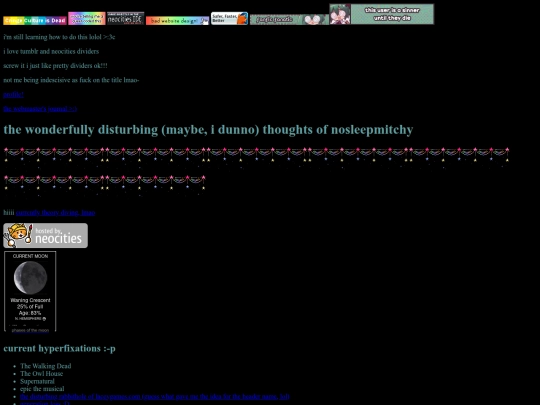This screenshot has width=540, height=405.
Task: Click the pink-purple badge beside Cringe Culture
Action: 87,19
